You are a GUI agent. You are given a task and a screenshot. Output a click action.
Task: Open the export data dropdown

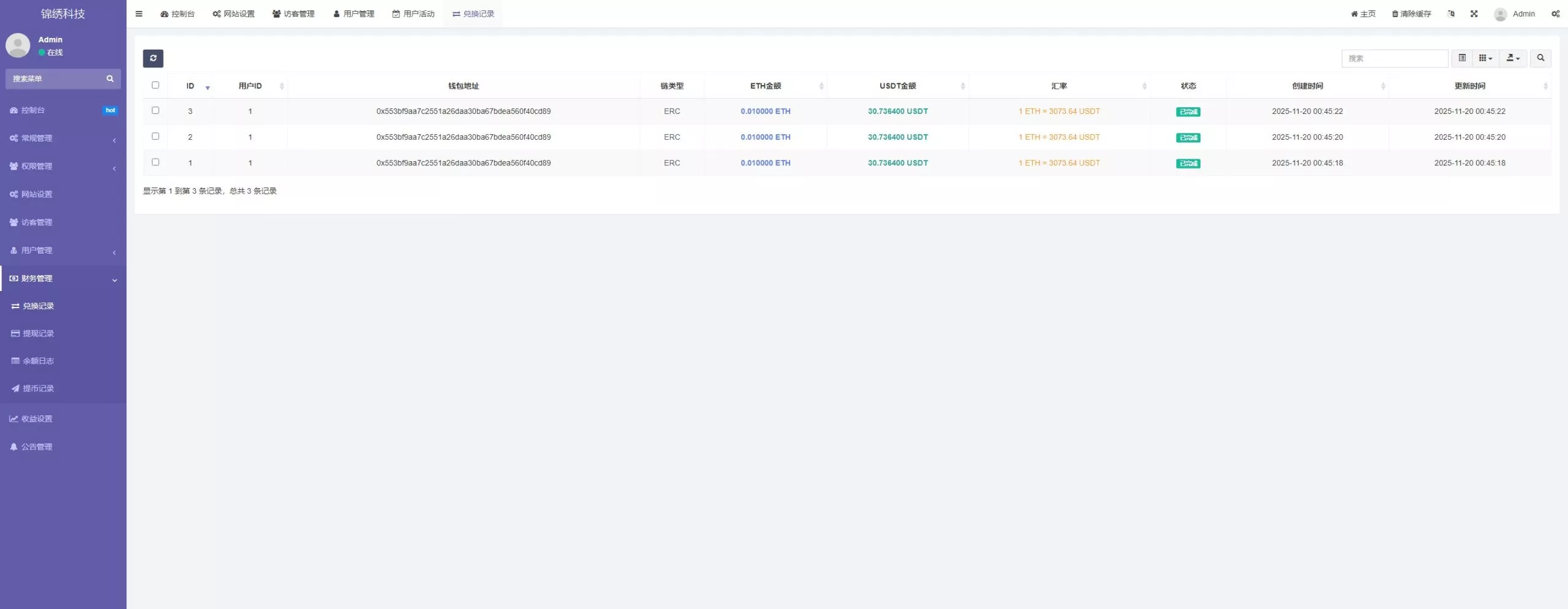(x=1513, y=58)
